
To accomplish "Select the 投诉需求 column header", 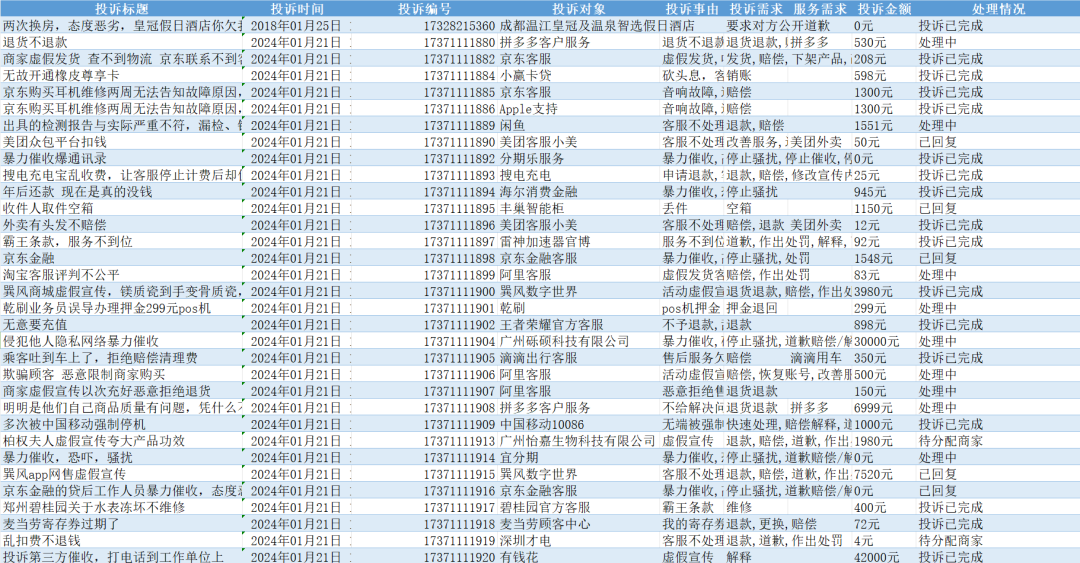I will 756,9.
